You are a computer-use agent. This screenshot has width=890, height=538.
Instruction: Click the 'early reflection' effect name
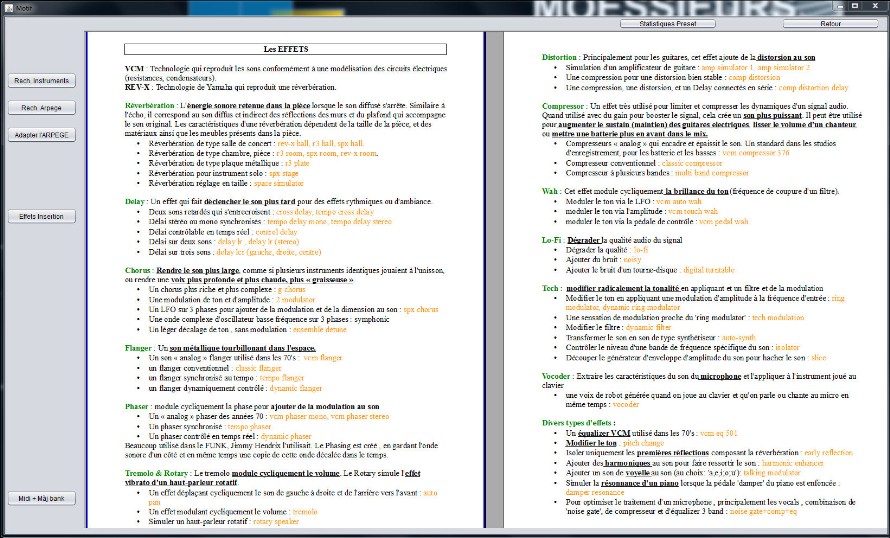pos(828,453)
